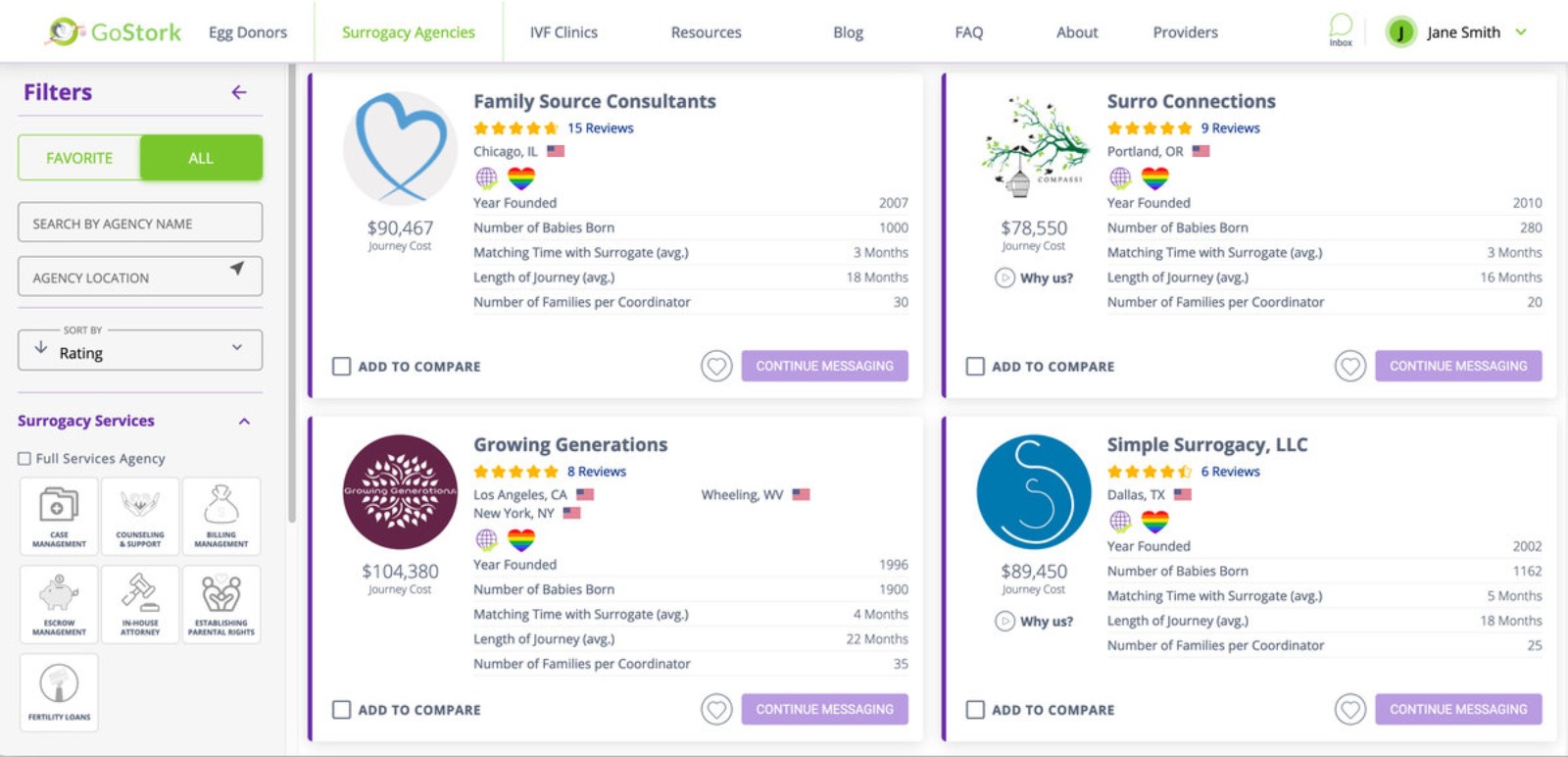
Task: Check Add to Compare for Family Source Consultants
Action: (341, 366)
